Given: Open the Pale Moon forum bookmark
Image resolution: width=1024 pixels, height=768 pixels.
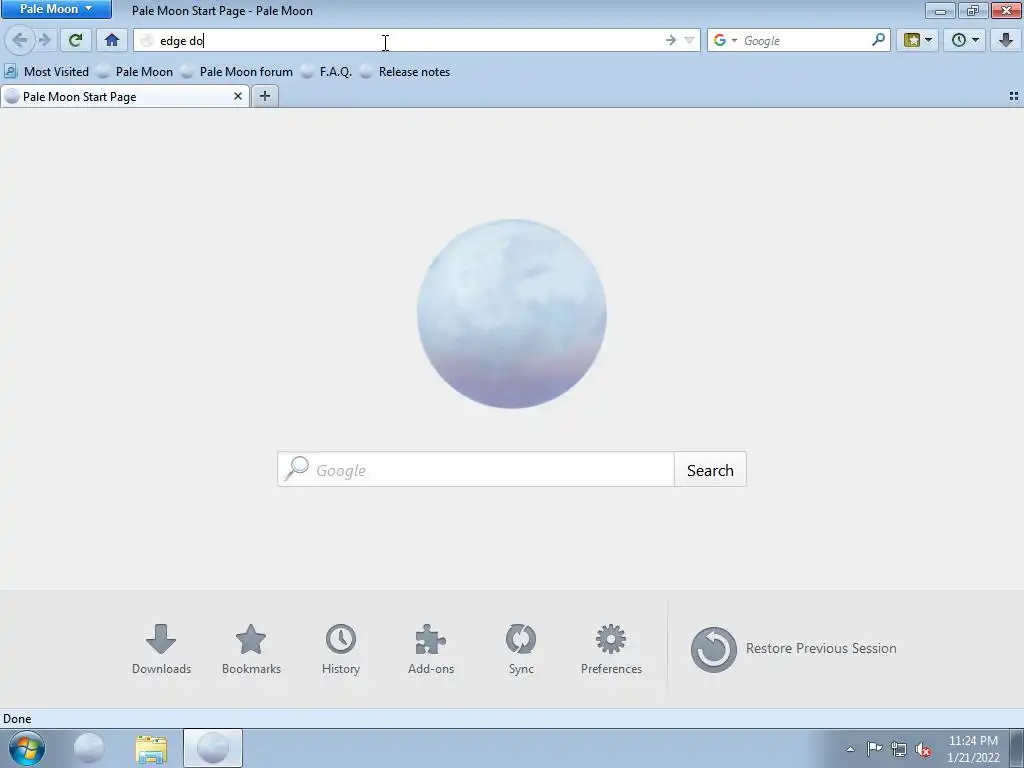Looking at the screenshot, I should (237, 72).
